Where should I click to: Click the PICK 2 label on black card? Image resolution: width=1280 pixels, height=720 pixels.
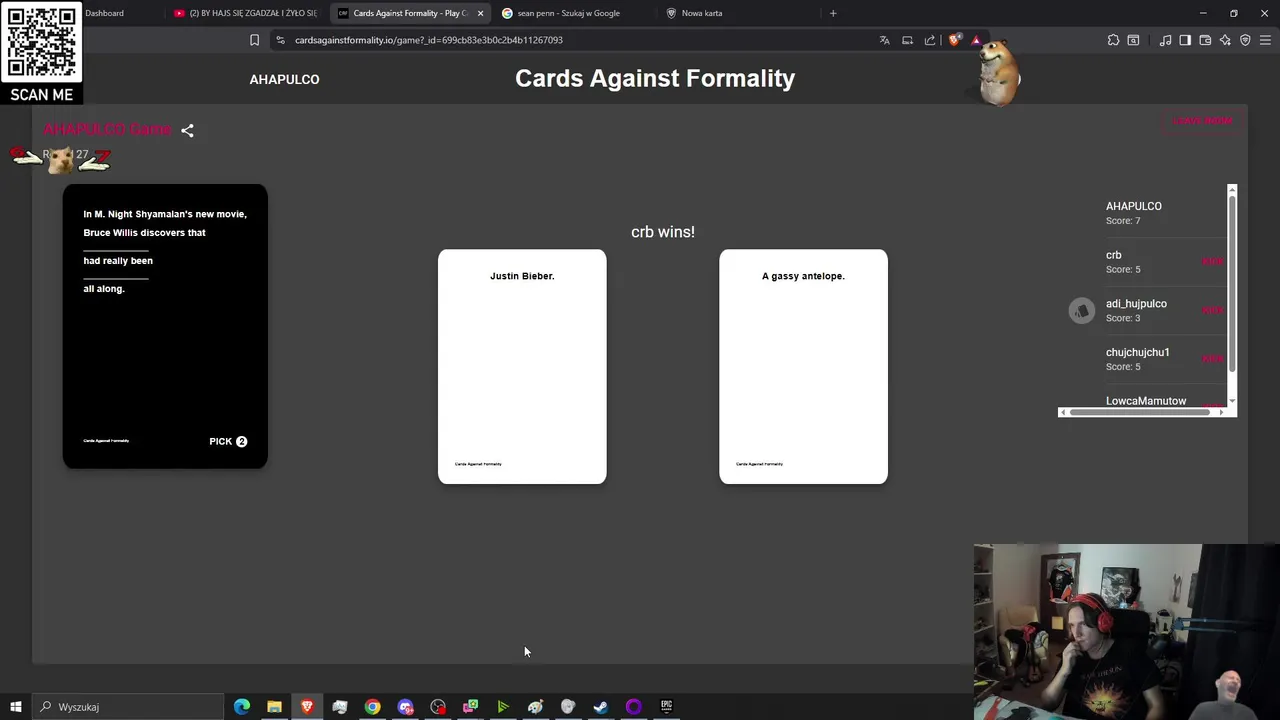[228, 441]
